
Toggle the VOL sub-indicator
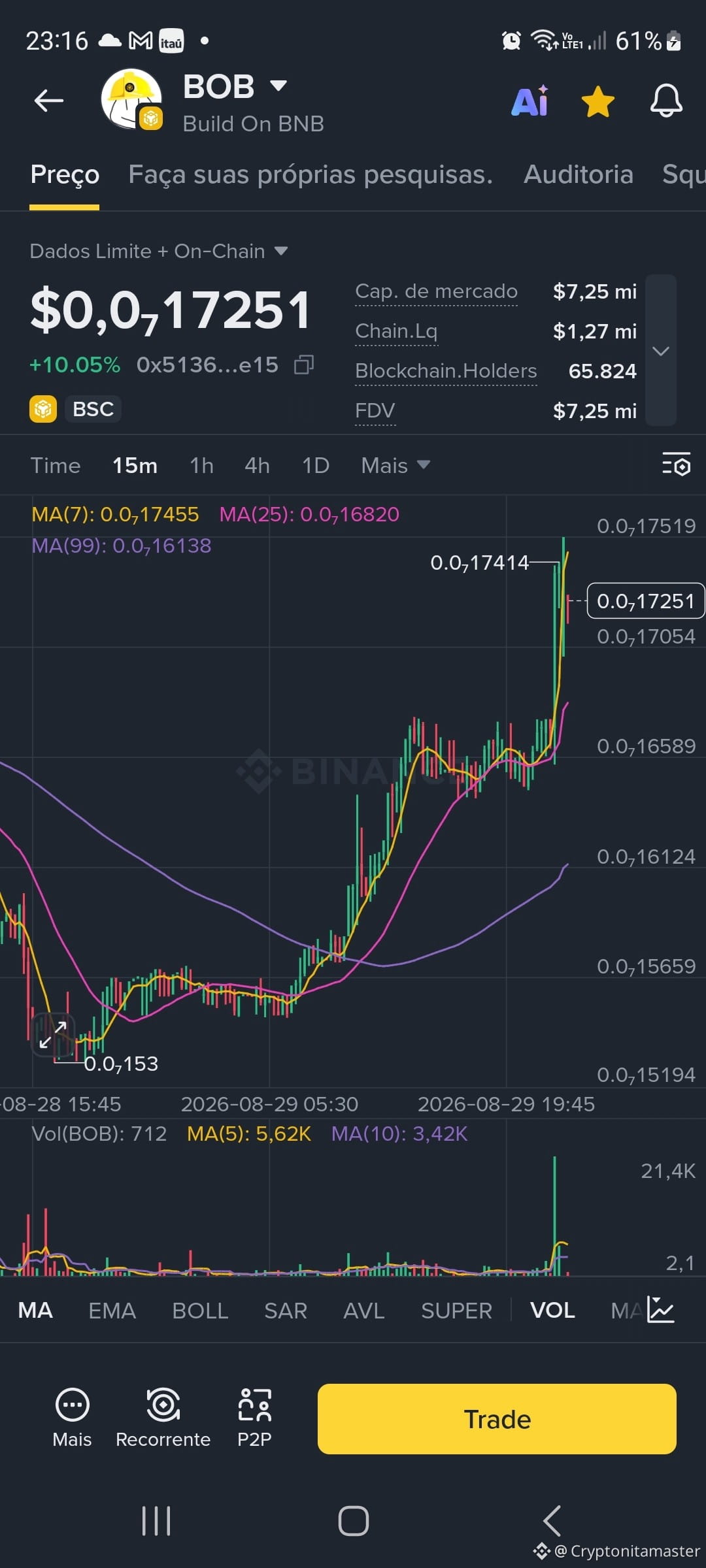click(552, 1311)
